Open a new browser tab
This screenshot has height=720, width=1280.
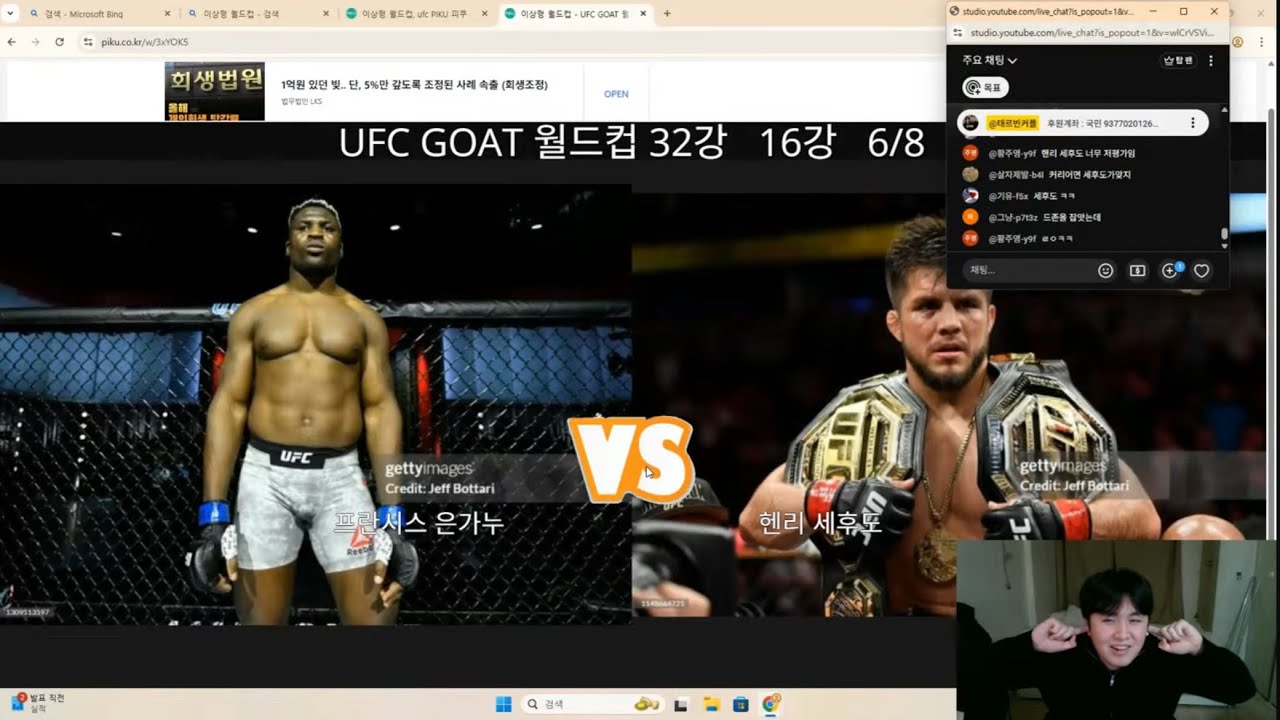[x=667, y=14]
